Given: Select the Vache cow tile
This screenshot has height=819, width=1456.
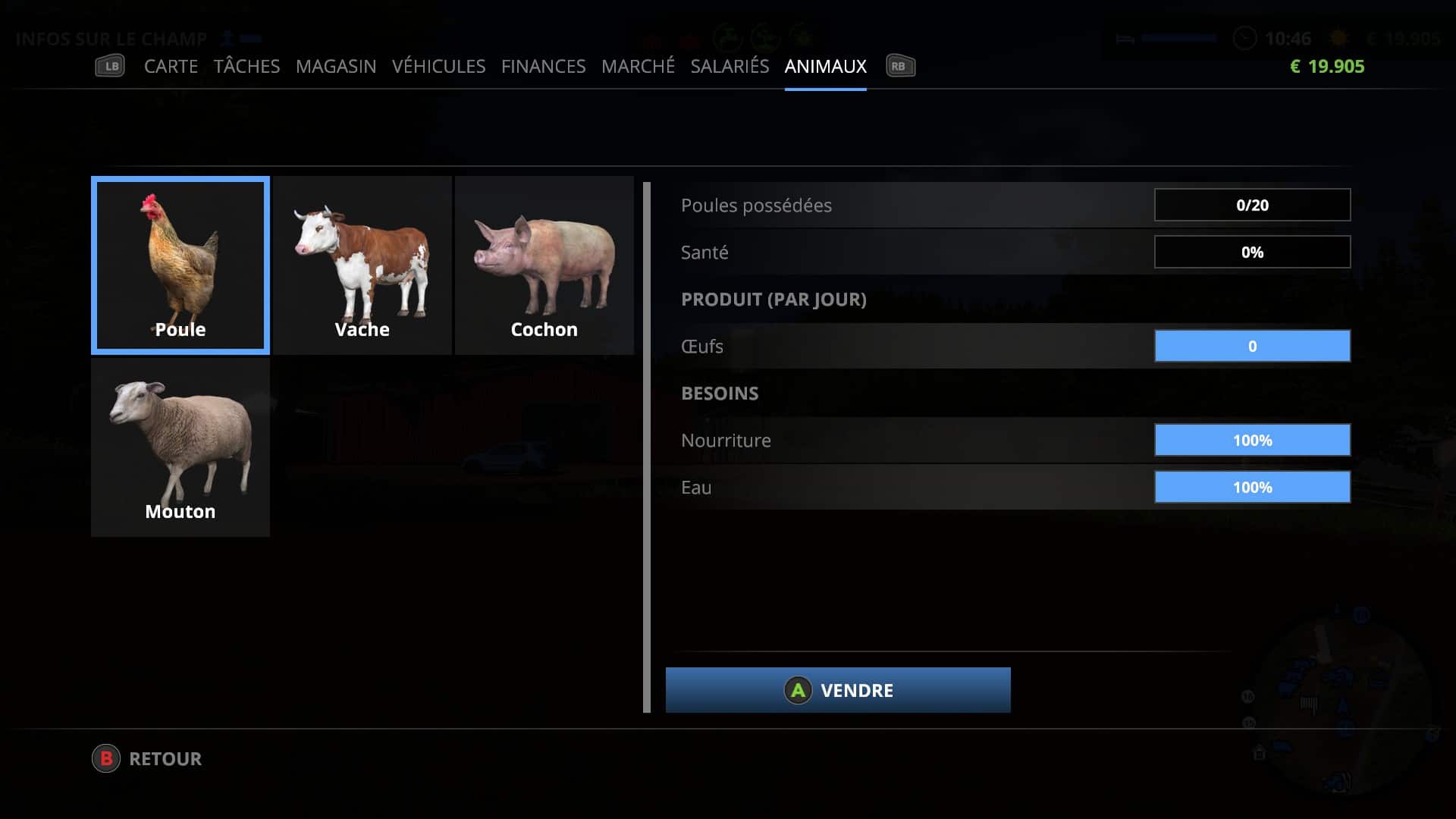Looking at the screenshot, I should coord(362,265).
